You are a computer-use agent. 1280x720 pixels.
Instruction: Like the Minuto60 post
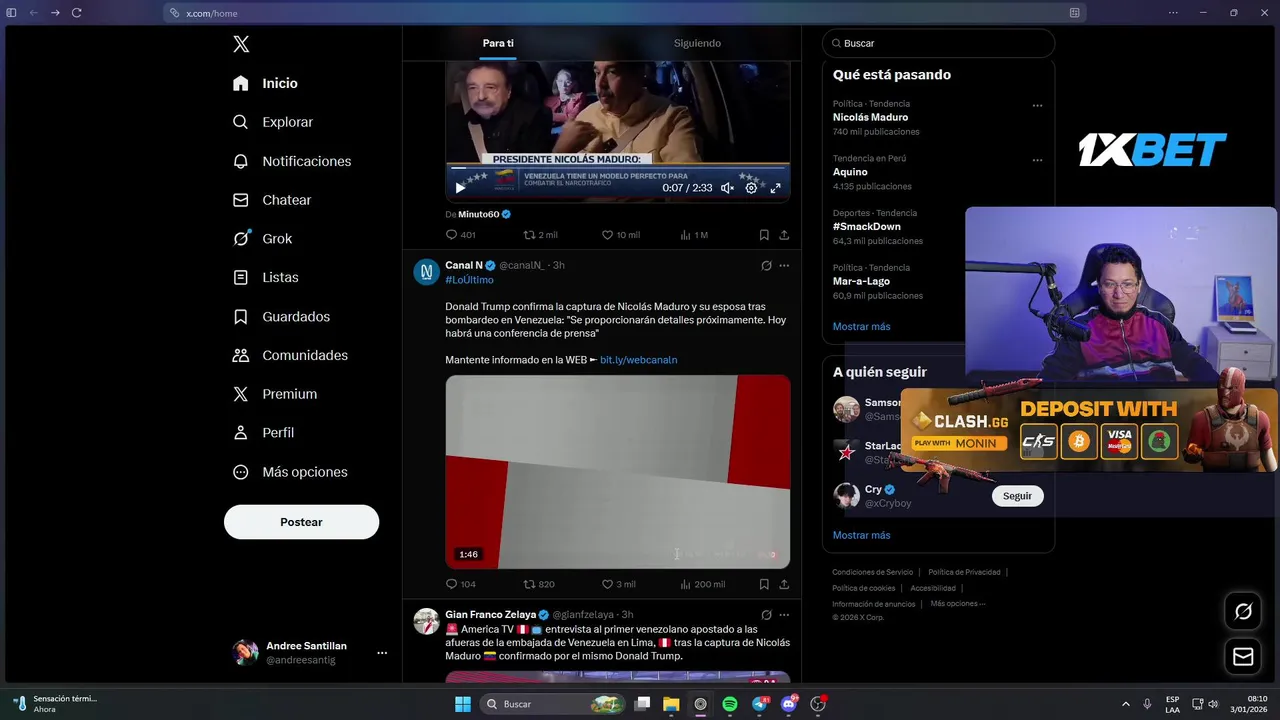(x=620, y=235)
